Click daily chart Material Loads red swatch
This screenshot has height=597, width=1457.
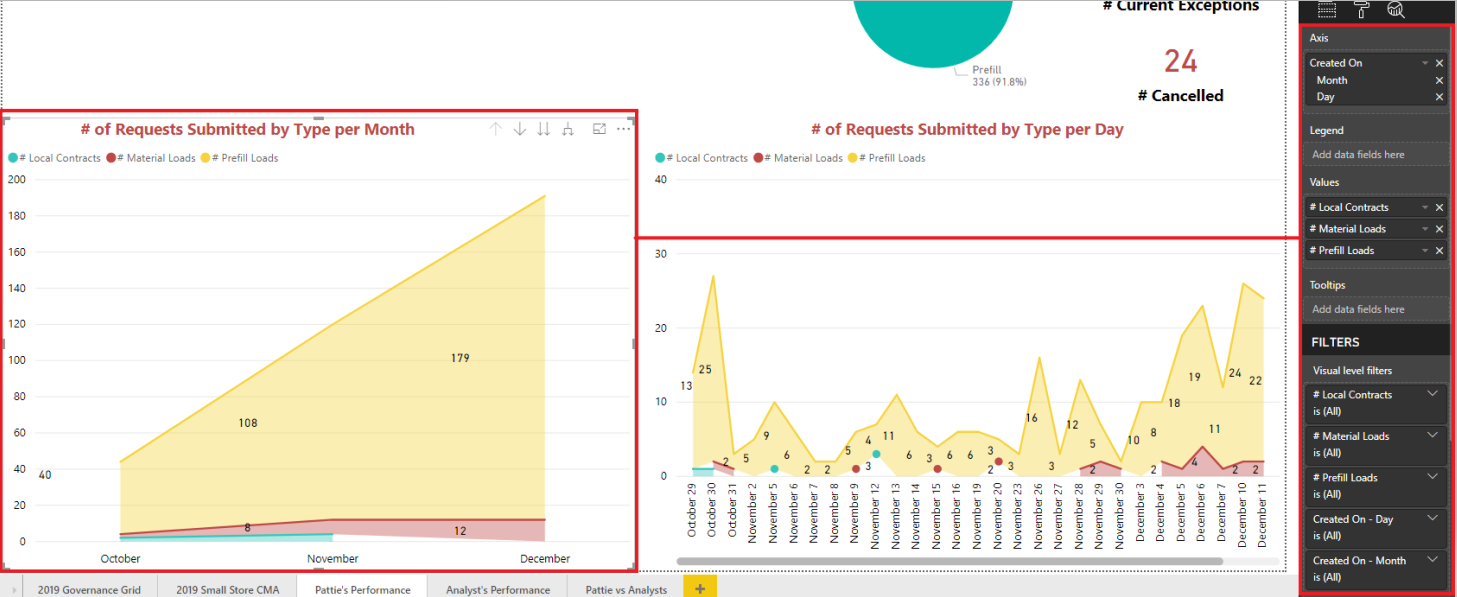click(759, 158)
